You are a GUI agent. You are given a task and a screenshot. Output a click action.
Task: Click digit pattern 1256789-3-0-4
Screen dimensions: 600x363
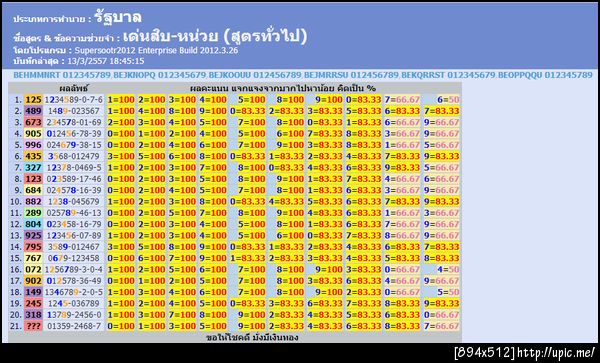pos(74,269)
